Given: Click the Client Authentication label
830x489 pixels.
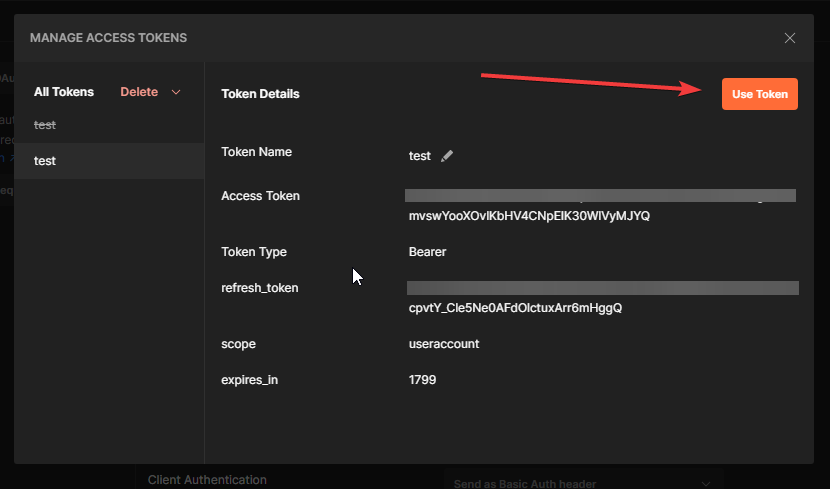Looking at the screenshot, I should click(x=207, y=480).
